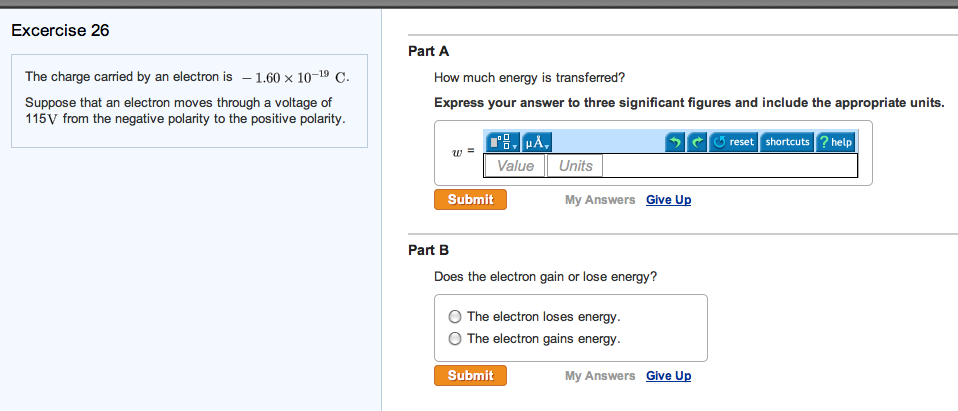Reset the Part A answer

coord(733,142)
